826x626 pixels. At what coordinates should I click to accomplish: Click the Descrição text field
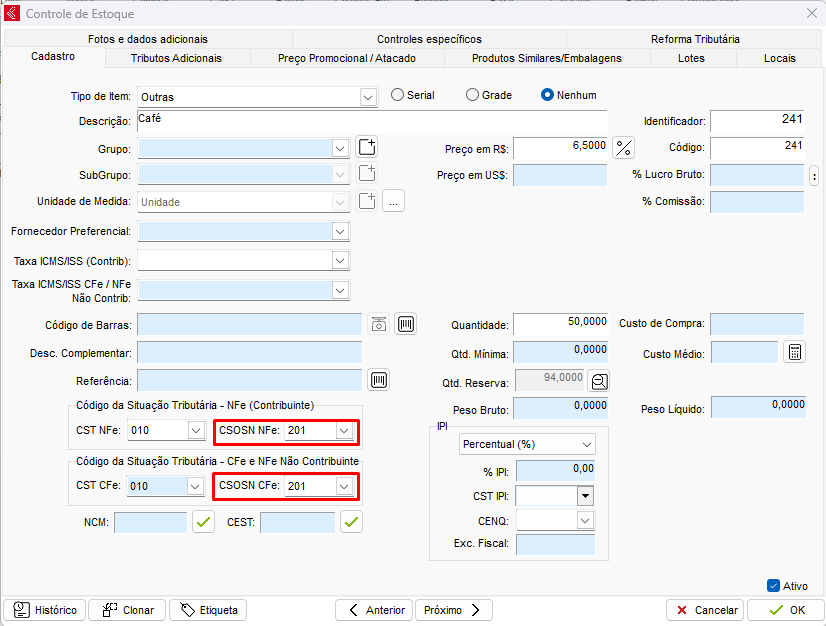(x=370, y=121)
